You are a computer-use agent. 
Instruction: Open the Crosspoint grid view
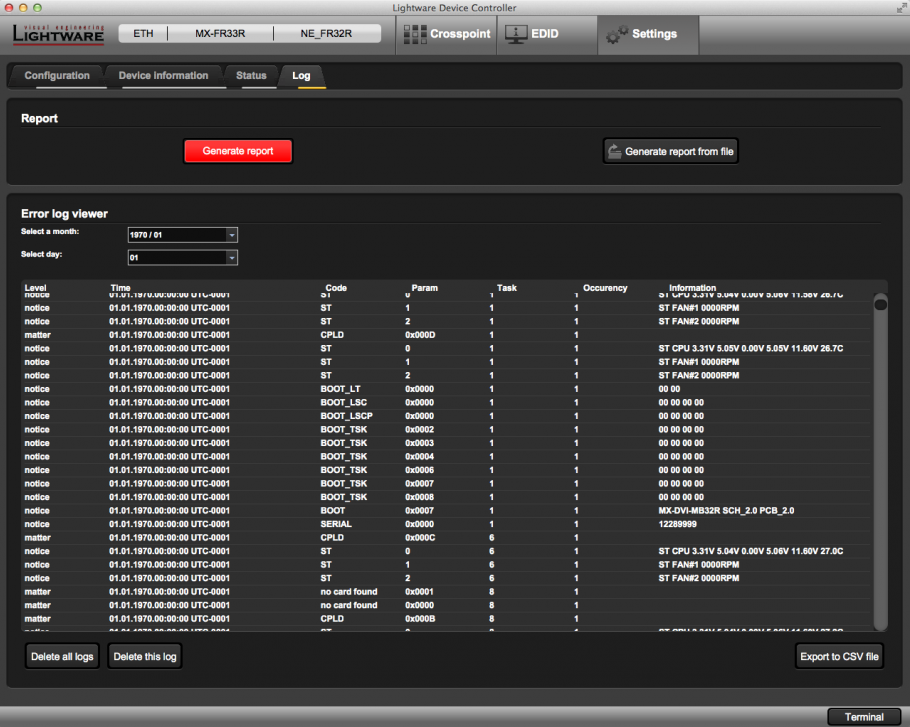coord(447,34)
